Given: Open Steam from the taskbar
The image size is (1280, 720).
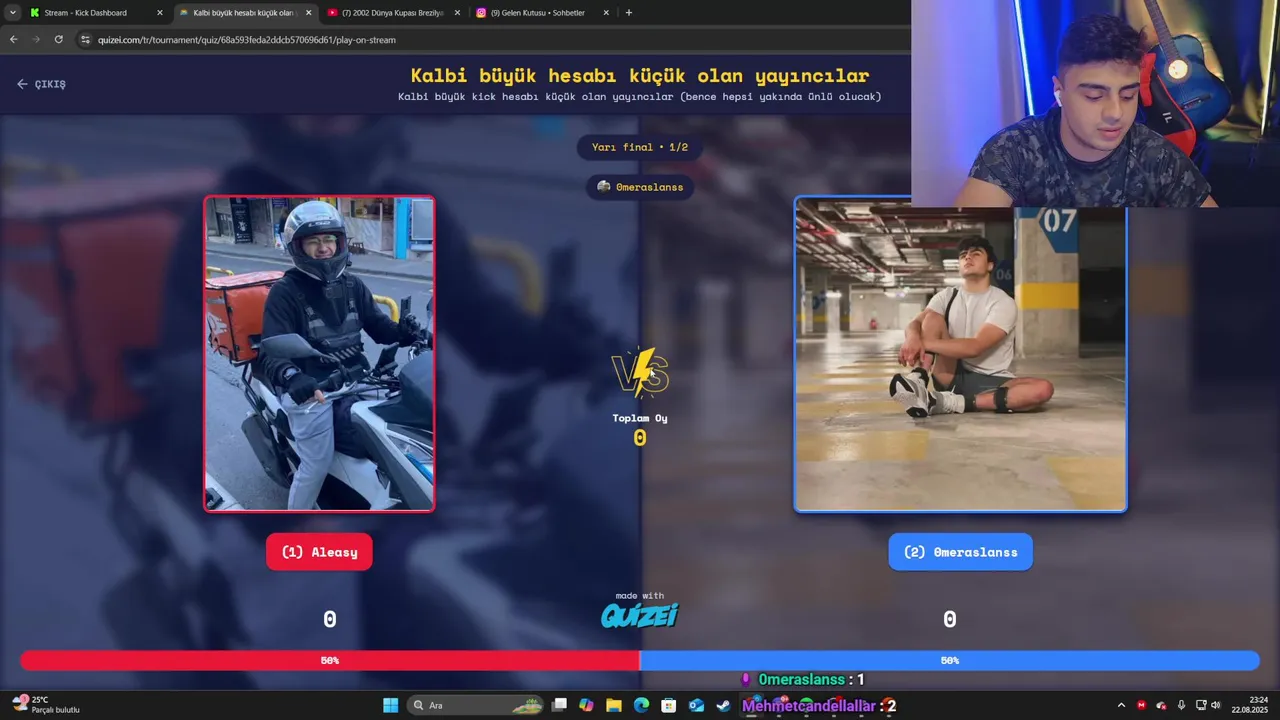Looking at the screenshot, I should pyautogui.click(x=723, y=705).
